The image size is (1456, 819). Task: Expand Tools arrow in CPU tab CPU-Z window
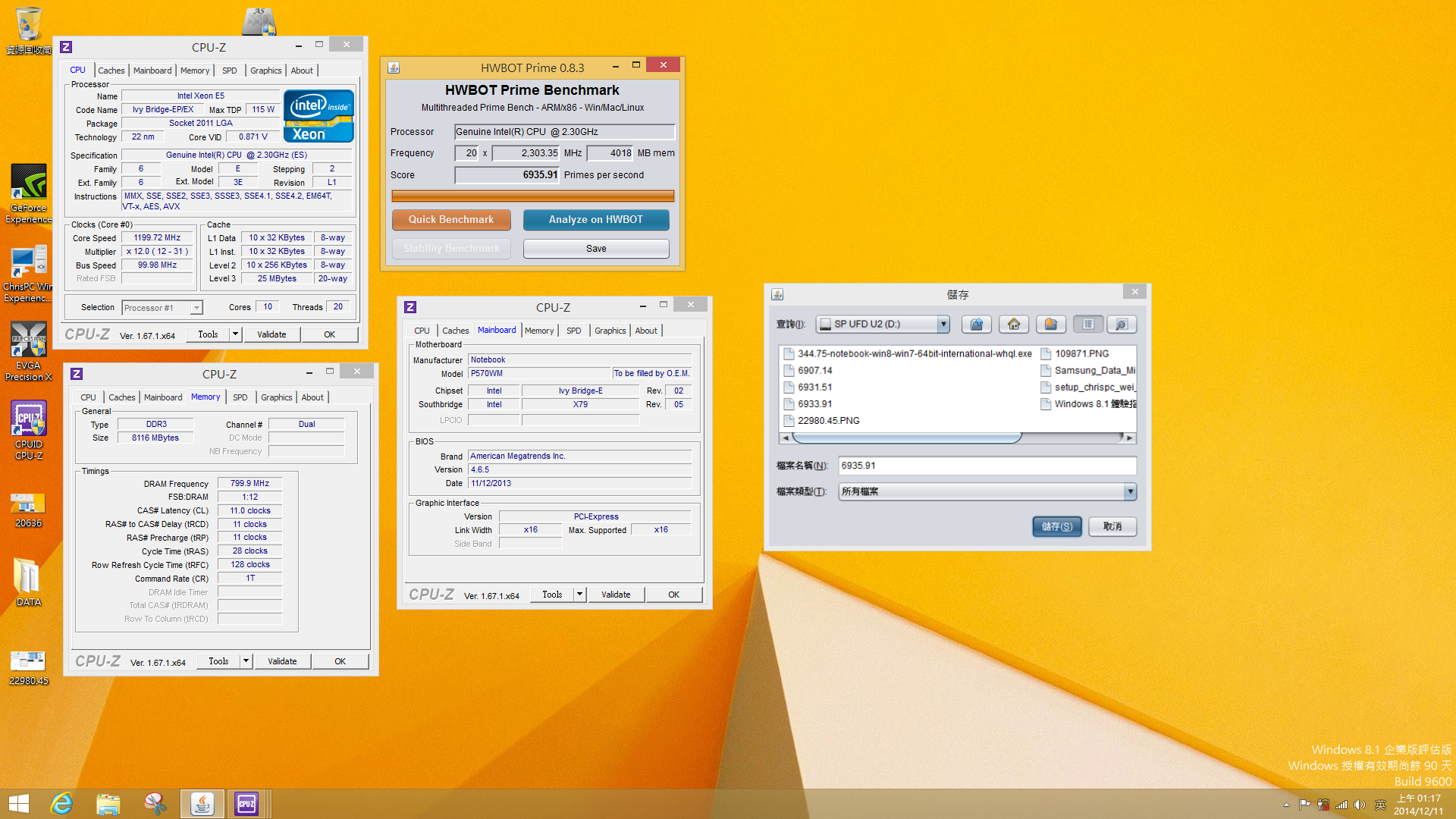pyautogui.click(x=235, y=334)
